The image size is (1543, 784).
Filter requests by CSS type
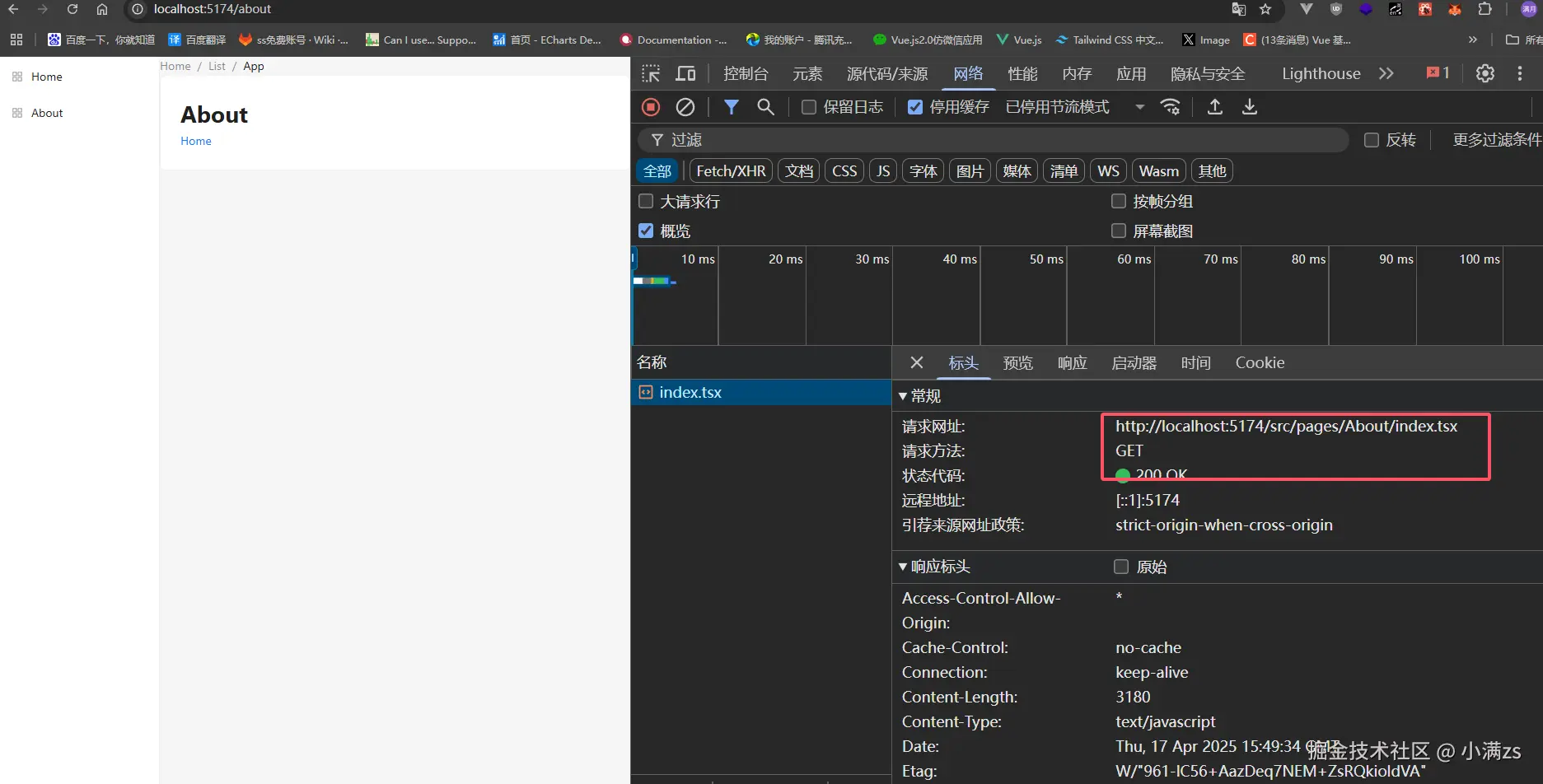coord(844,170)
